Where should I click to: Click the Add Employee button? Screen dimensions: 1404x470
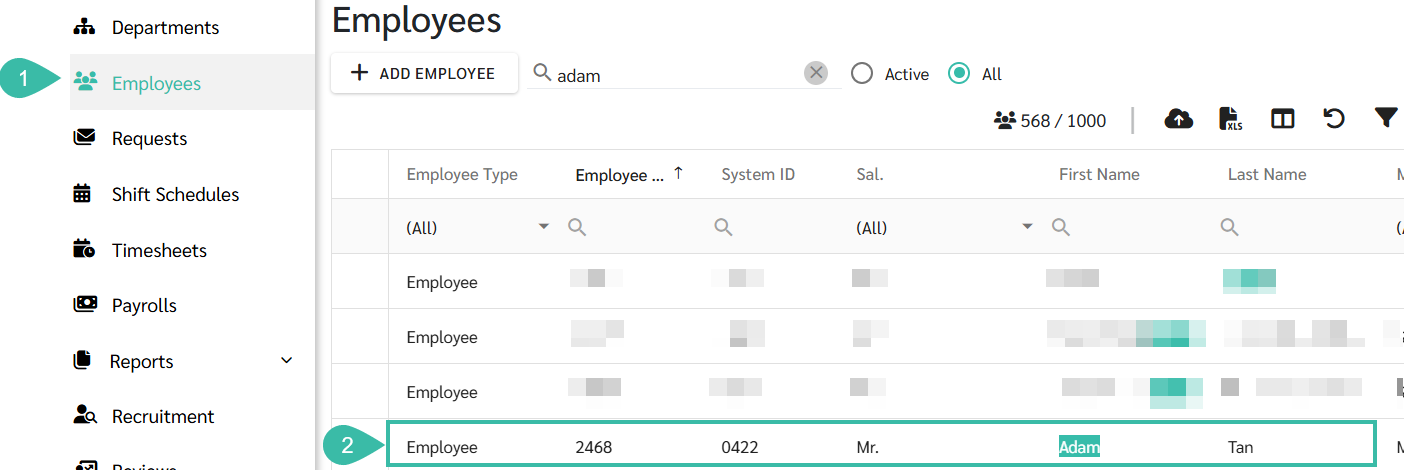click(424, 73)
